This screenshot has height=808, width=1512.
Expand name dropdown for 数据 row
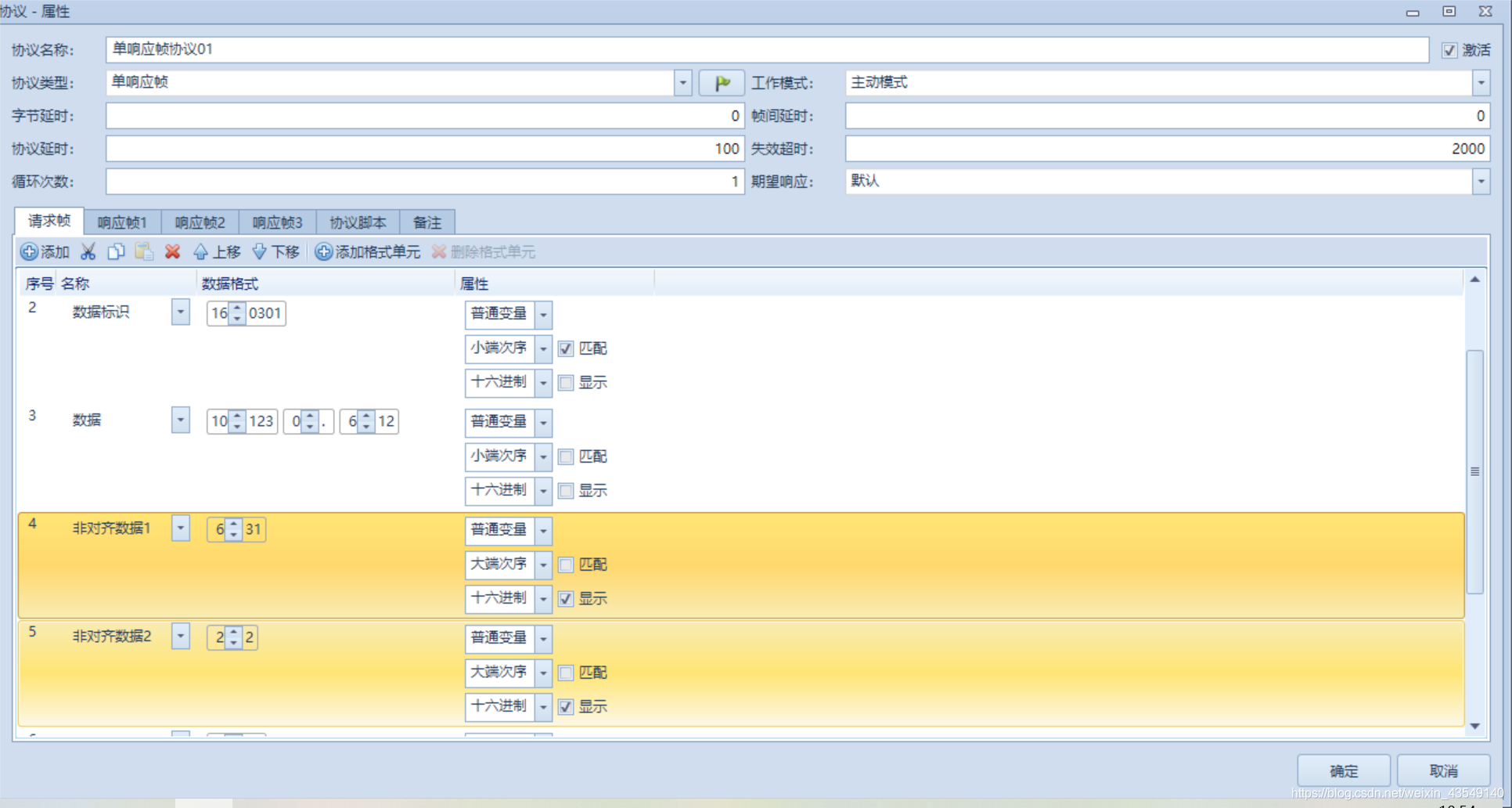coord(181,420)
